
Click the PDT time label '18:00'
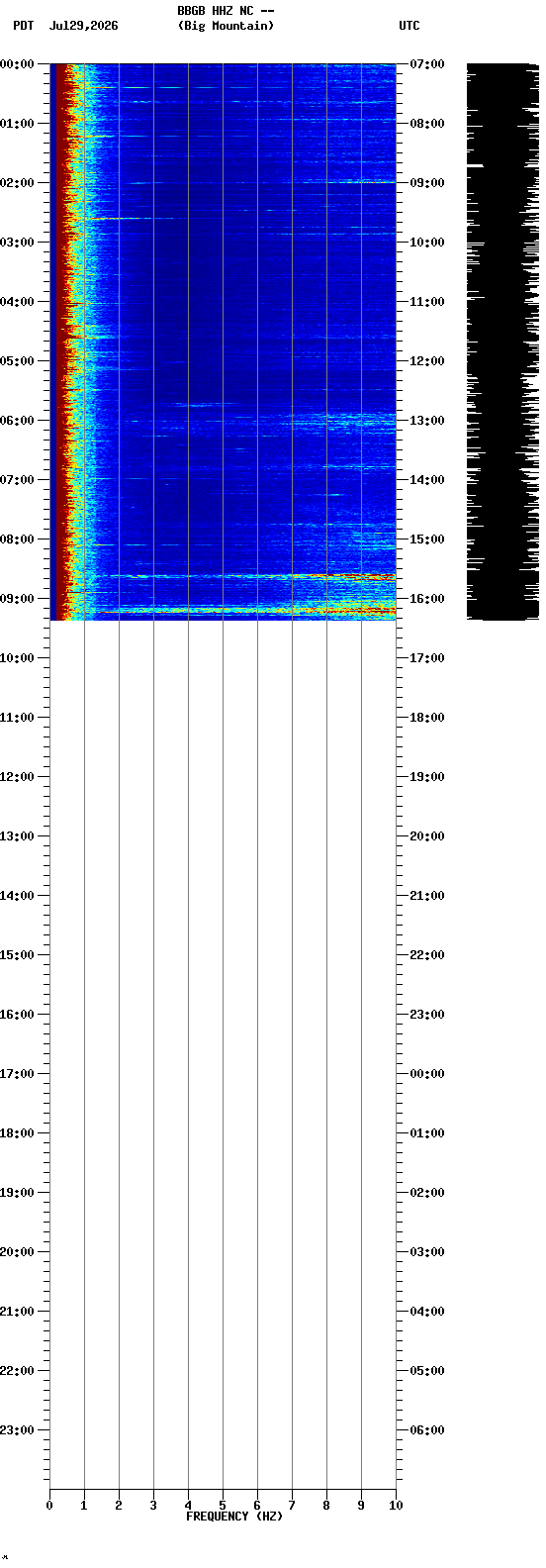tap(17, 1133)
